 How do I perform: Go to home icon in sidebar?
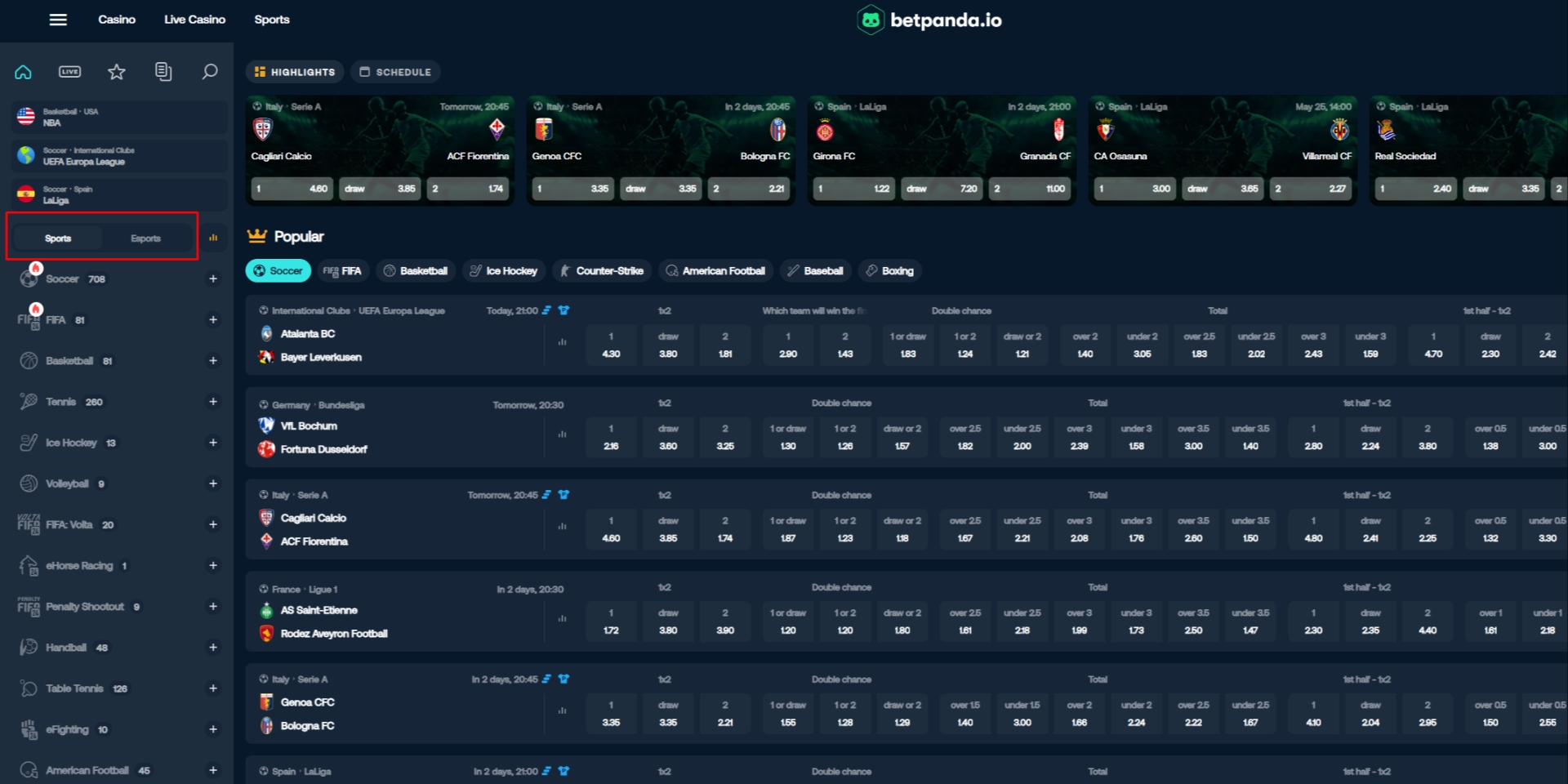[x=23, y=72]
